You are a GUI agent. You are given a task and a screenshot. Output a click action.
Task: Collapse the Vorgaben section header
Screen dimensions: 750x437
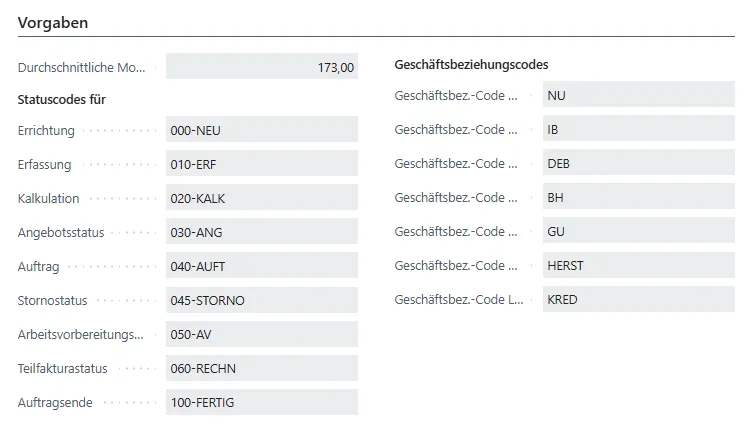point(51,20)
